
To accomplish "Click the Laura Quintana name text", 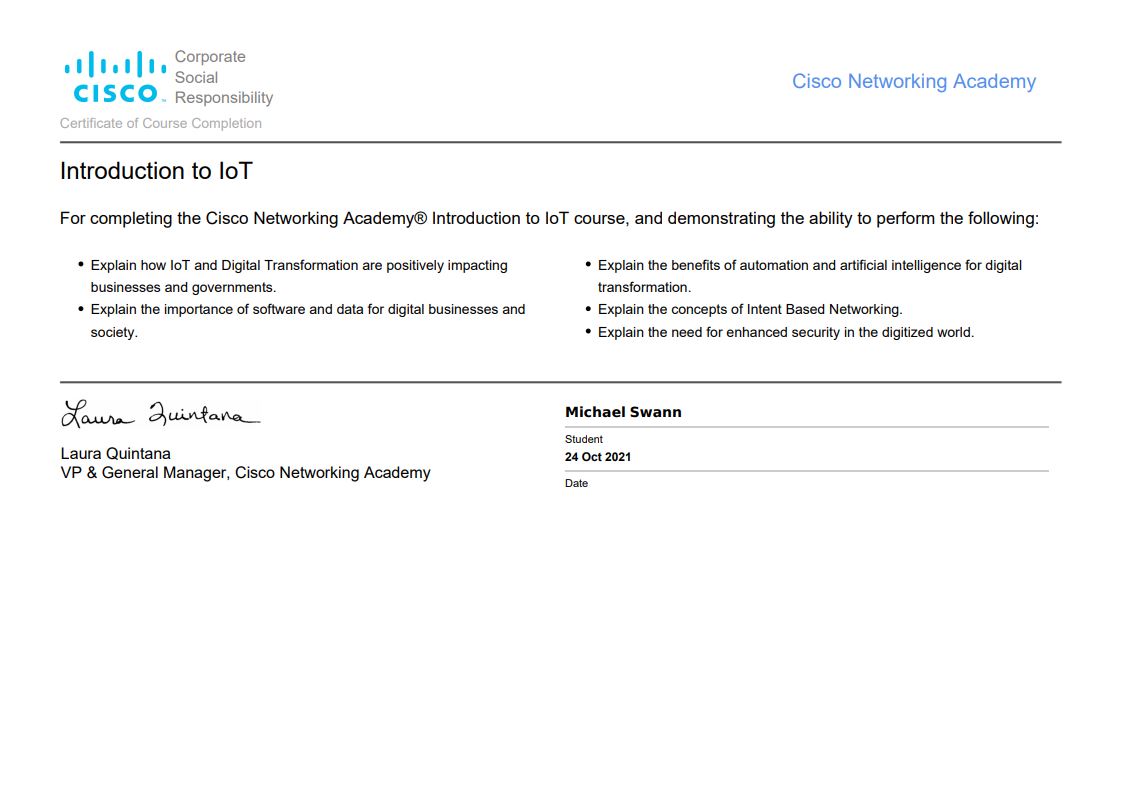I will click(115, 453).
